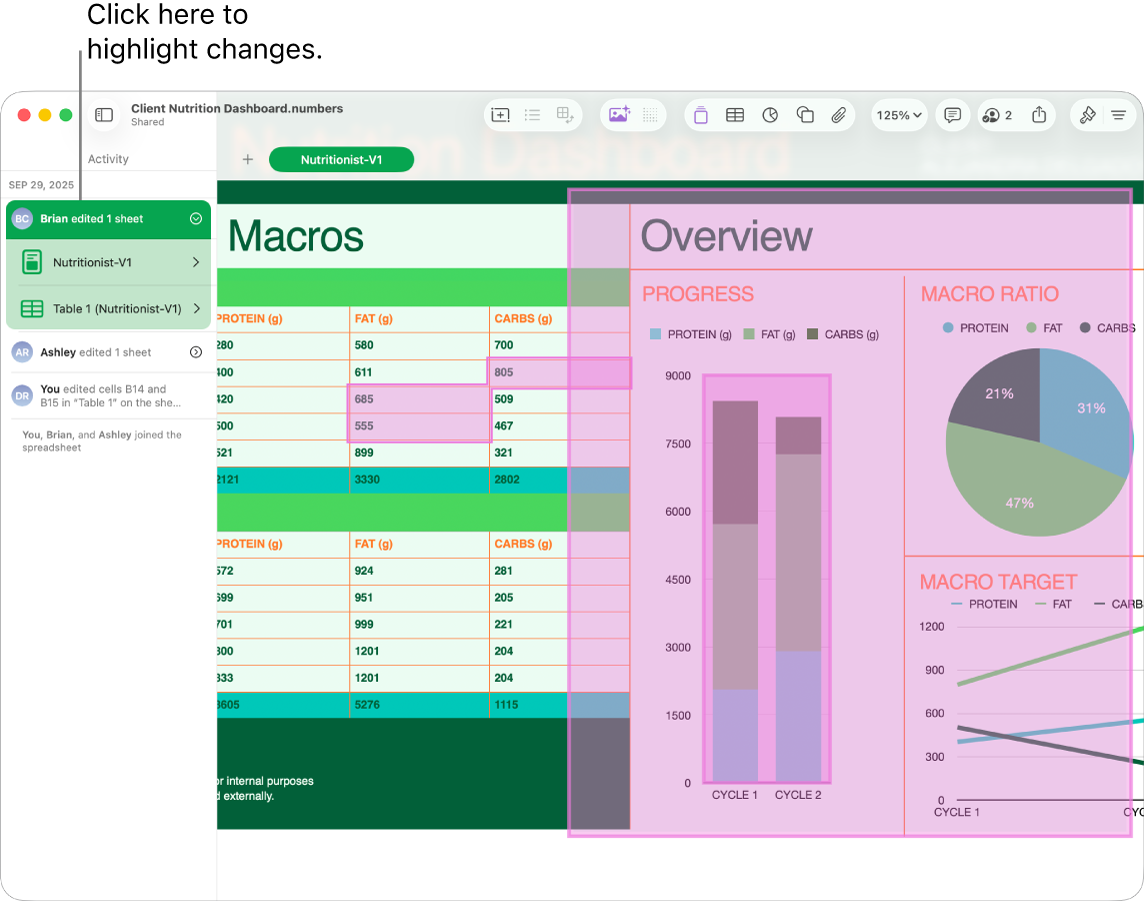Add a new sheet with the plus button

coord(247,159)
